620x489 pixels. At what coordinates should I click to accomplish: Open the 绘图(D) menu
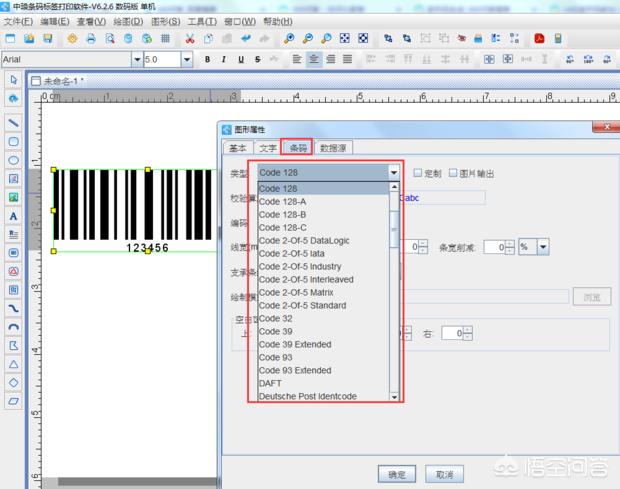click(128, 22)
